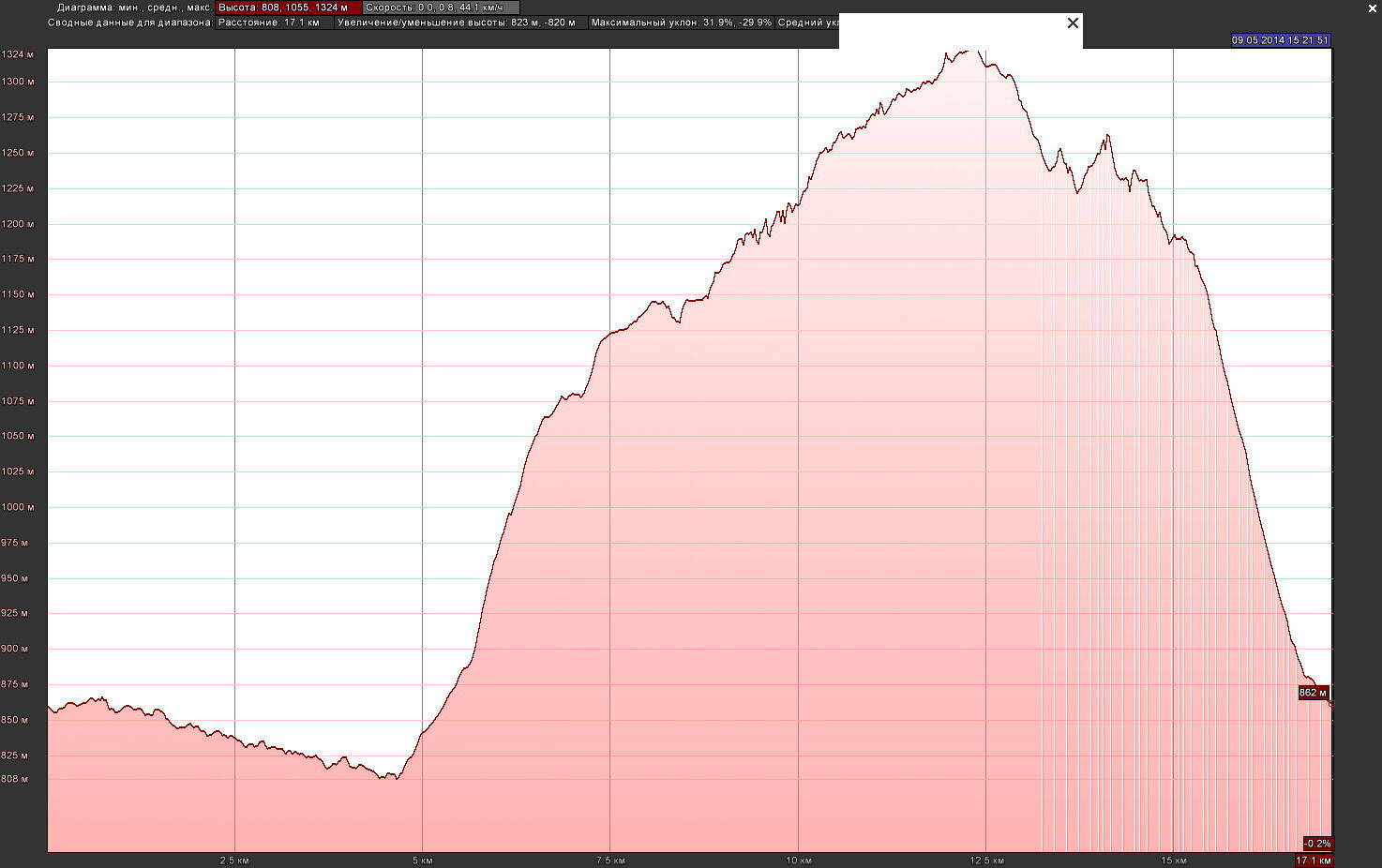Click the 1000 м label on elevation axis

click(17, 507)
